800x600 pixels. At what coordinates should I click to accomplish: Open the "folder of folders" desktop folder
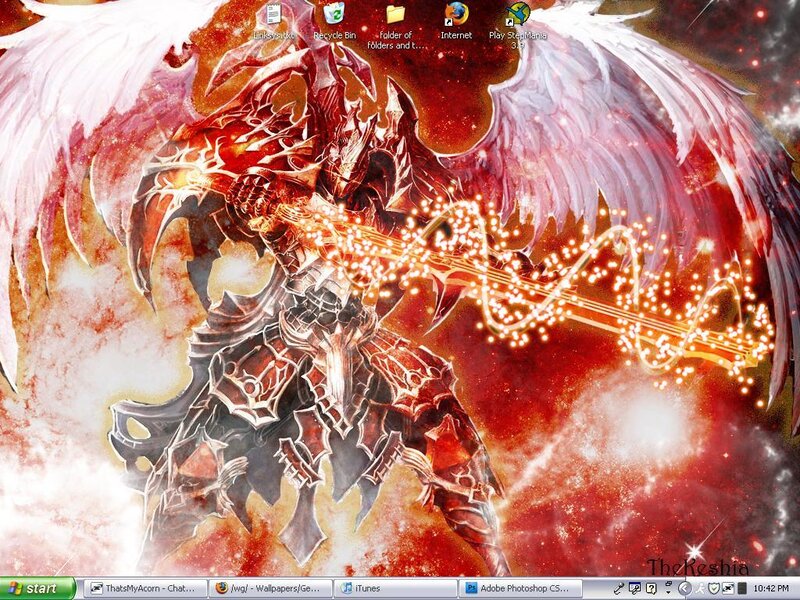[x=395, y=27]
